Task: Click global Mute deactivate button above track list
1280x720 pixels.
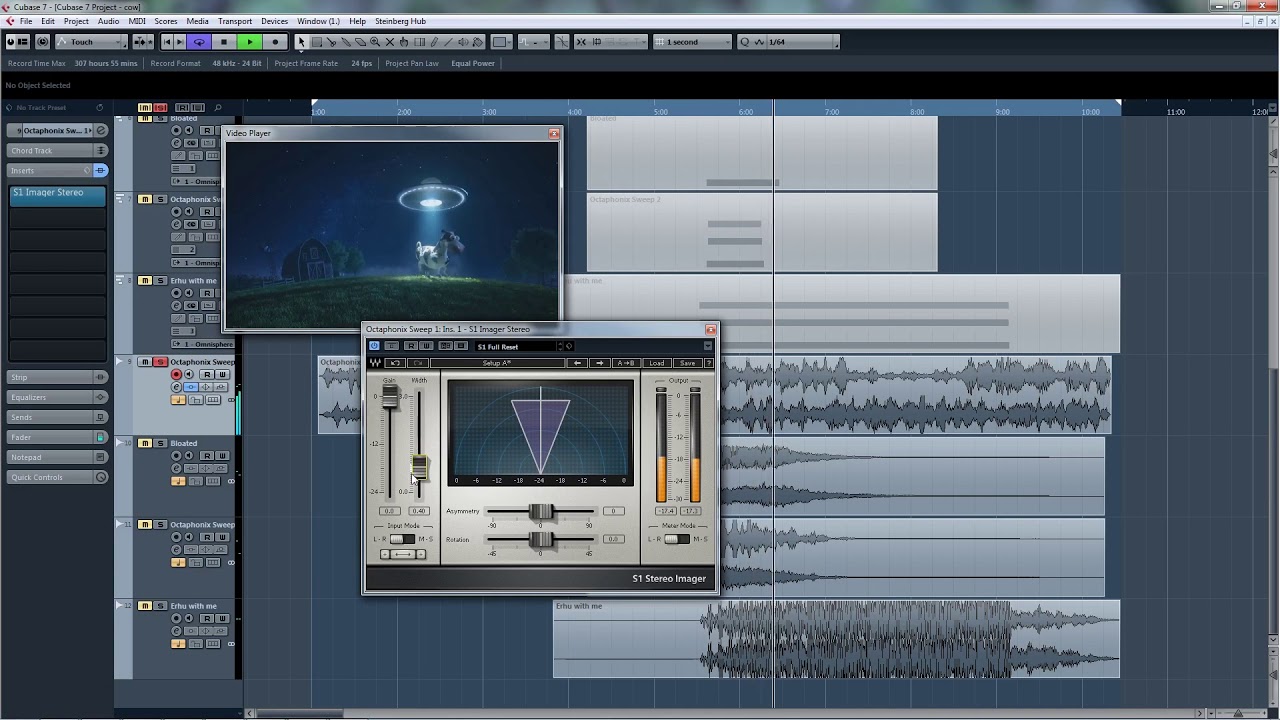Action: tap(144, 108)
